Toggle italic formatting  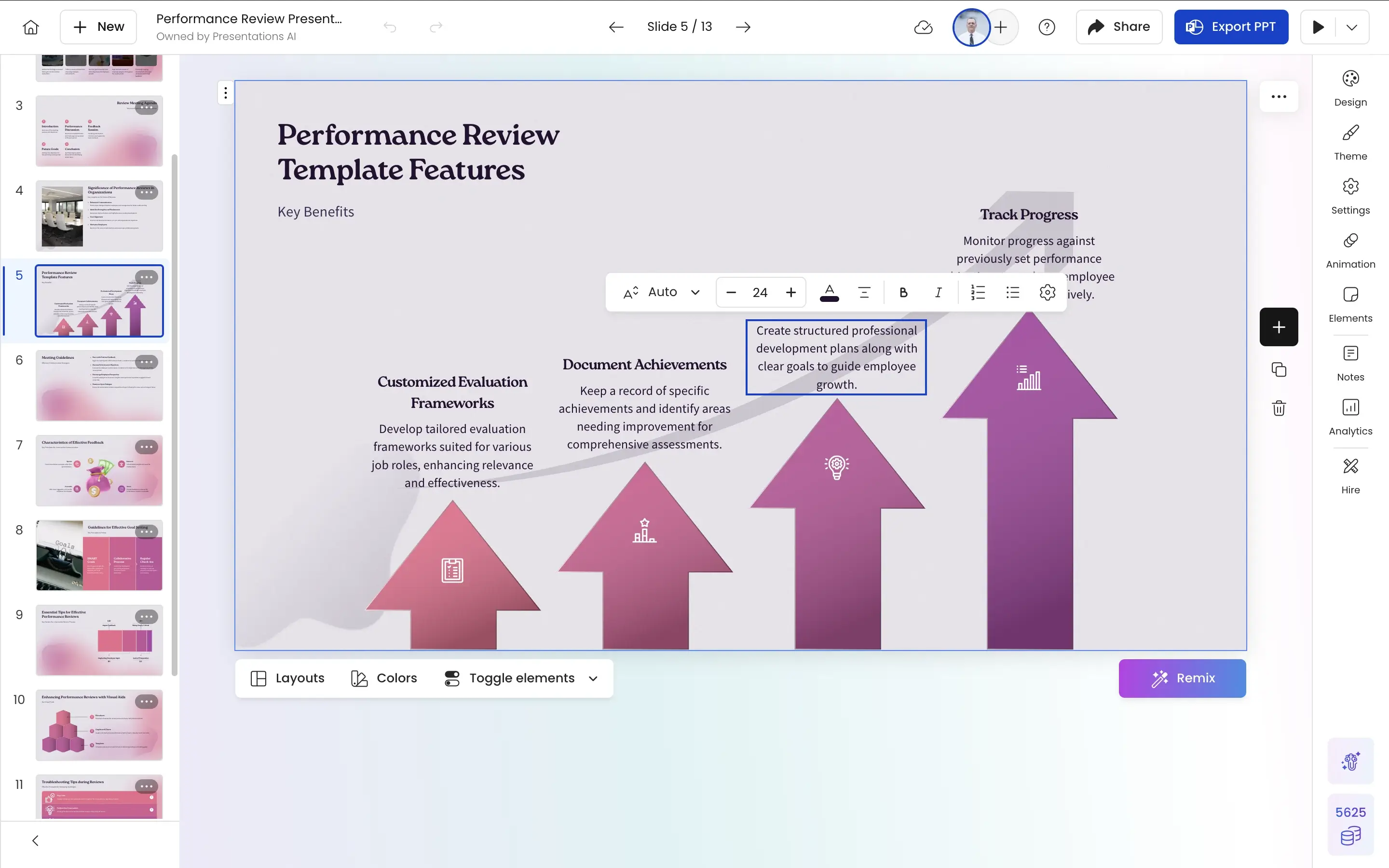[938, 292]
